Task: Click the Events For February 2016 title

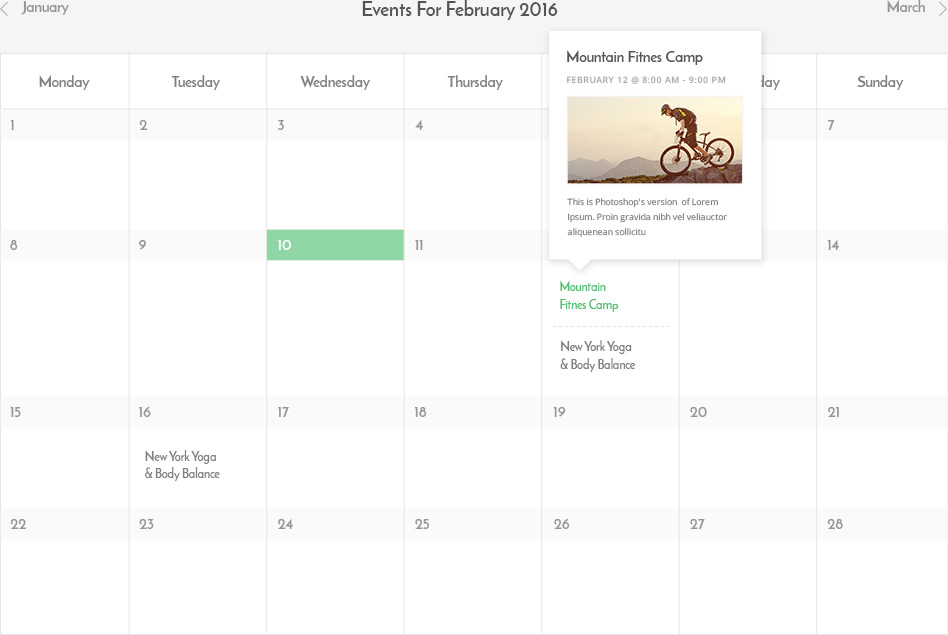Action: (458, 10)
